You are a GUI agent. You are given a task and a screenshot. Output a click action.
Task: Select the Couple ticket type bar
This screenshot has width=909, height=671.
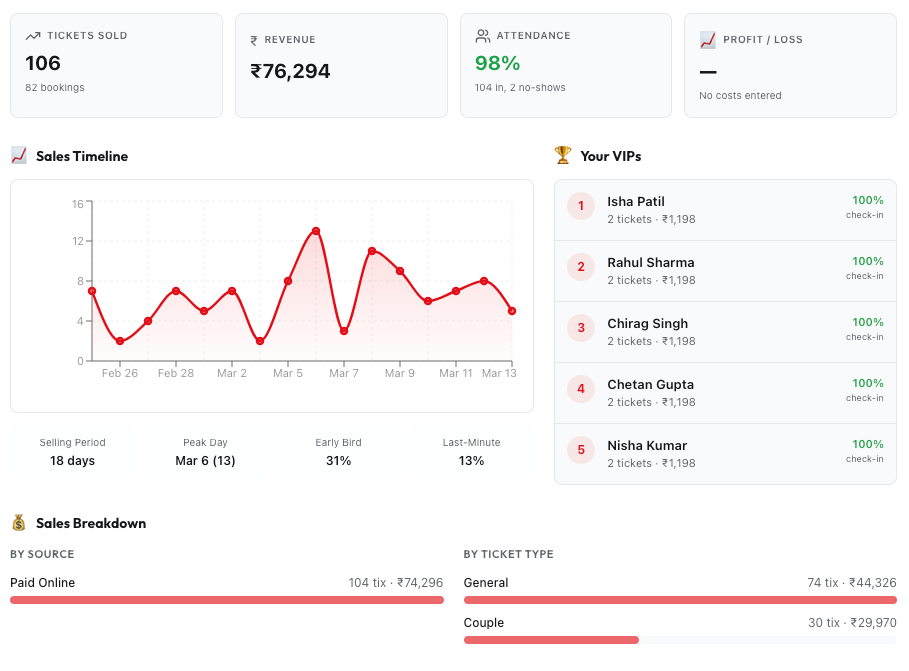pyautogui.click(x=550, y=640)
